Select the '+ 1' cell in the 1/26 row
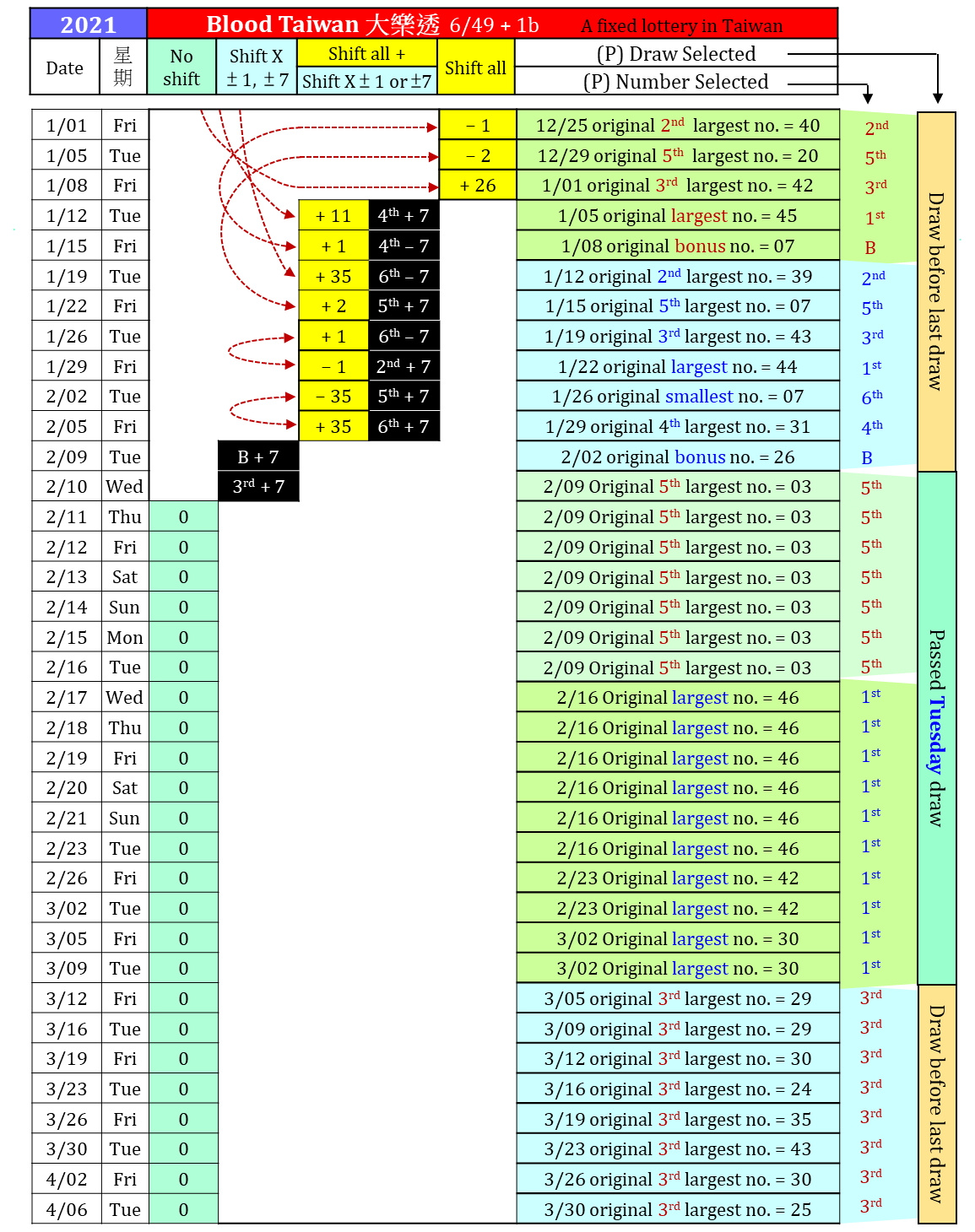This screenshot has height=1232, width=975. point(333,336)
